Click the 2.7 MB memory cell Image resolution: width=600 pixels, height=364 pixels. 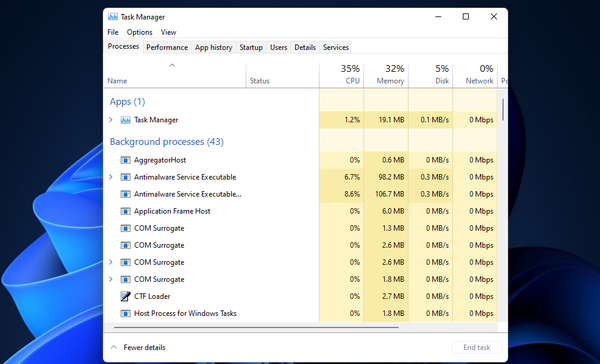pos(386,296)
